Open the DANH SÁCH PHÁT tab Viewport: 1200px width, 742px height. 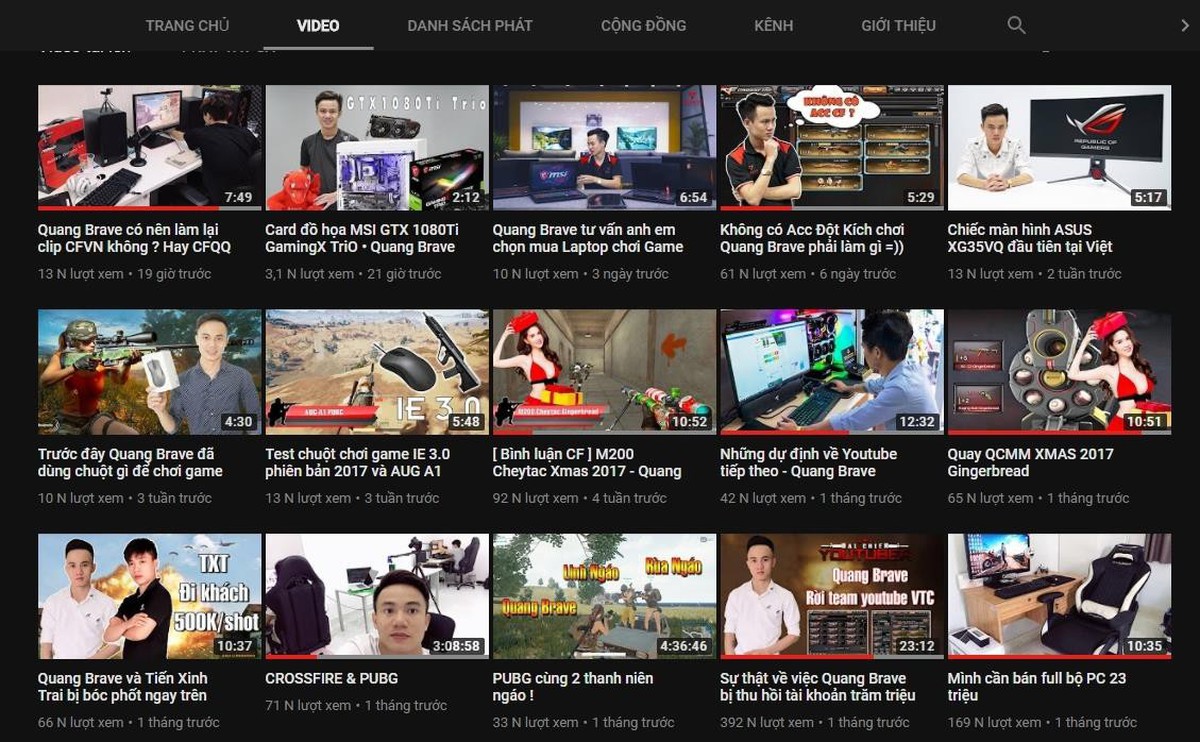point(470,25)
